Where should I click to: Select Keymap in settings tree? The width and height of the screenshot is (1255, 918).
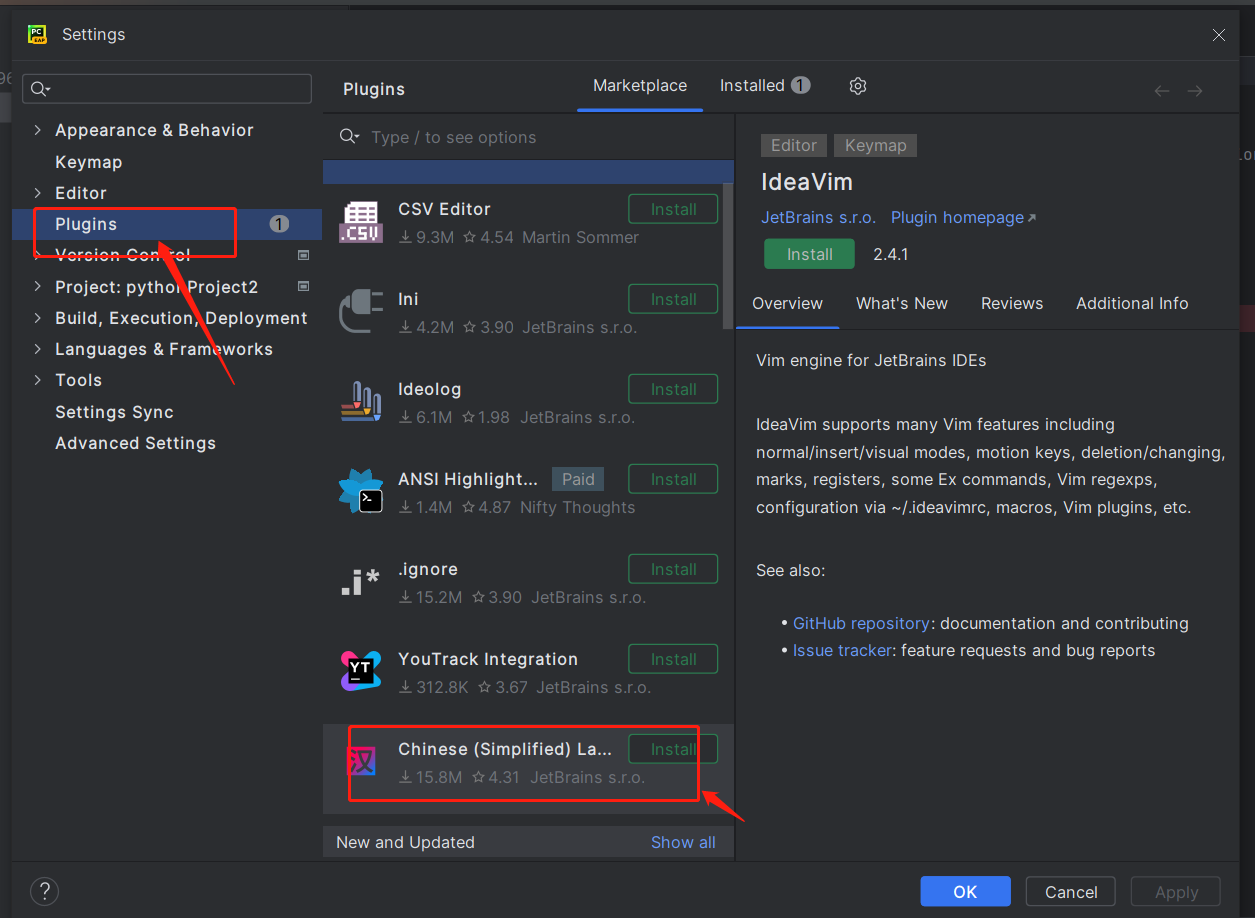pos(88,162)
